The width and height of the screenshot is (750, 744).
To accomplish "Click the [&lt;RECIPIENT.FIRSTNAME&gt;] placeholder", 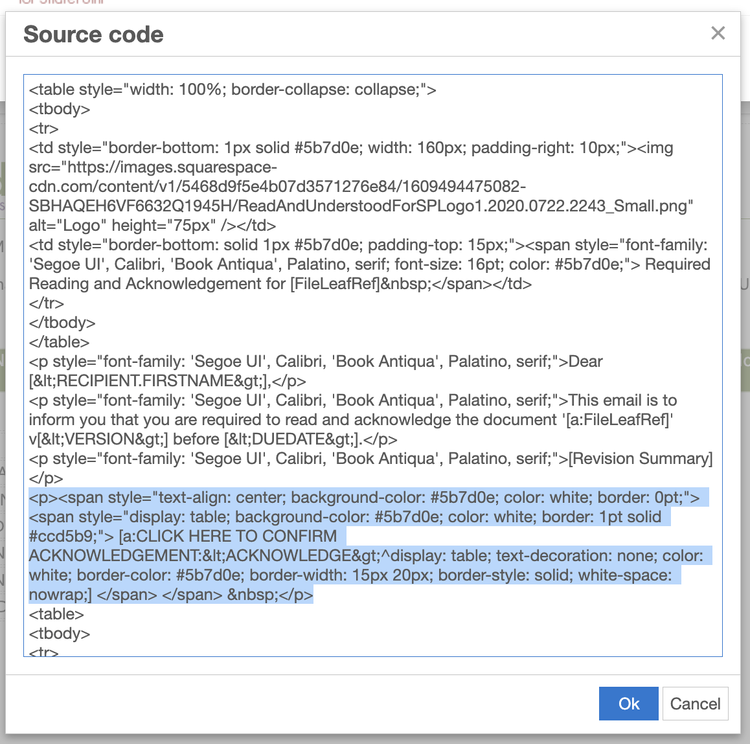I will 150,381.
